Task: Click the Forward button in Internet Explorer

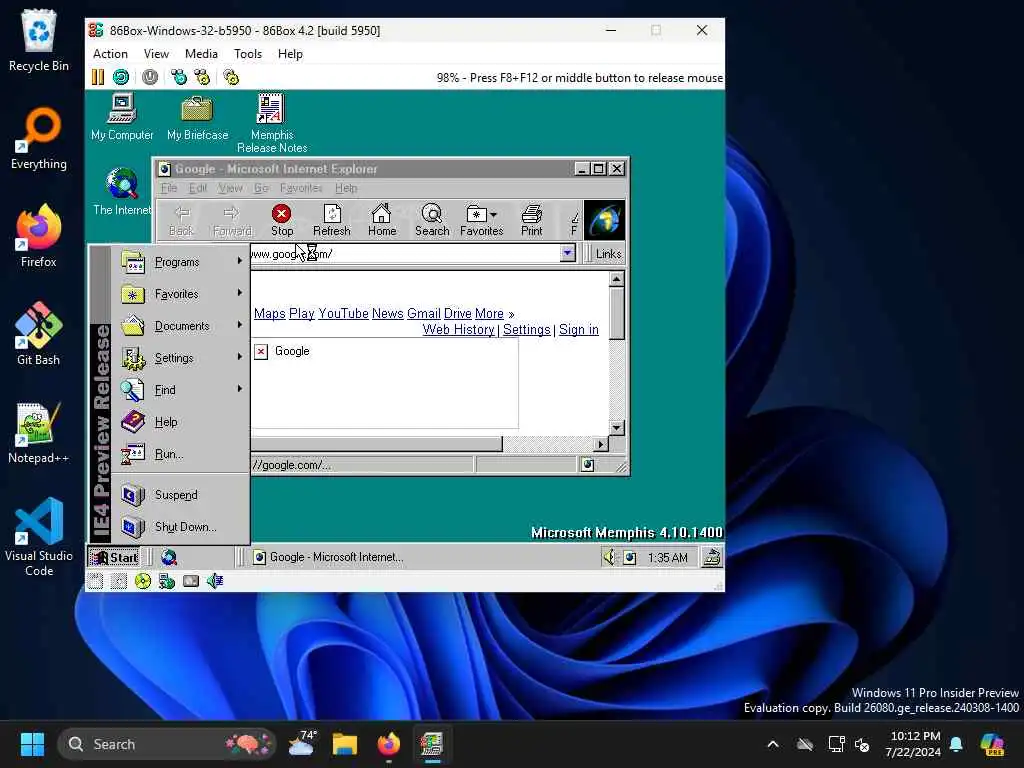Action: (x=232, y=220)
